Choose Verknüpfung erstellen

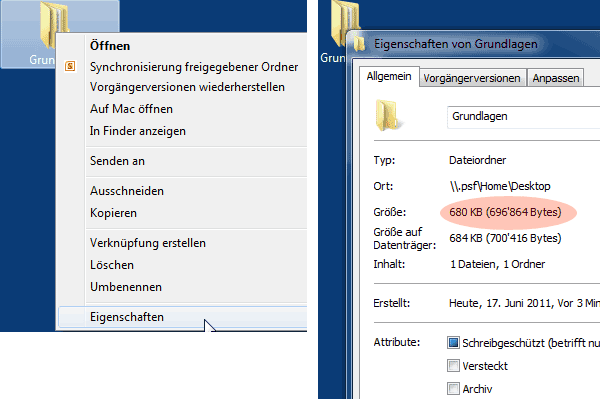(147, 242)
